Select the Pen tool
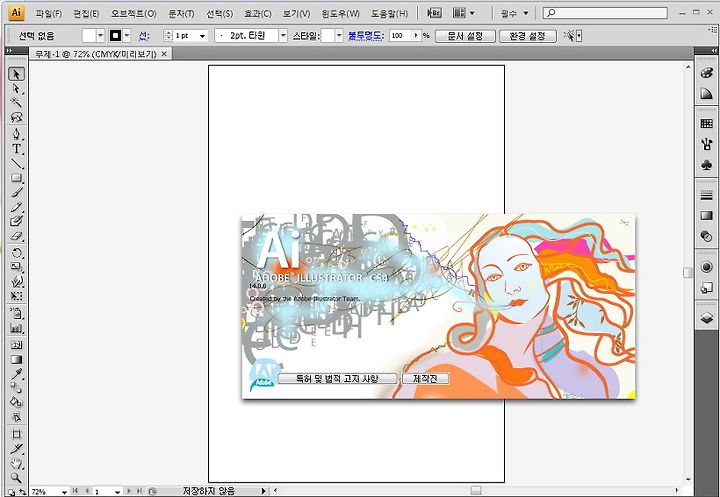This screenshot has width=720, height=497. point(16,135)
